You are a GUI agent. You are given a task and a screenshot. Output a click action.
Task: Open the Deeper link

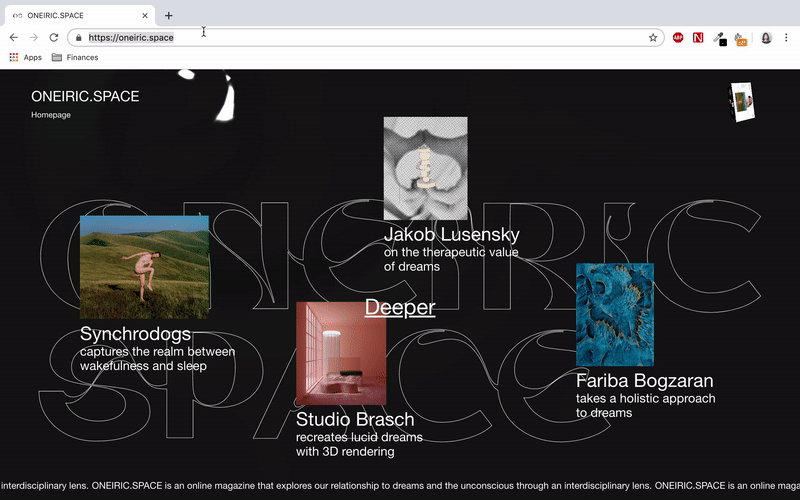[400, 307]
